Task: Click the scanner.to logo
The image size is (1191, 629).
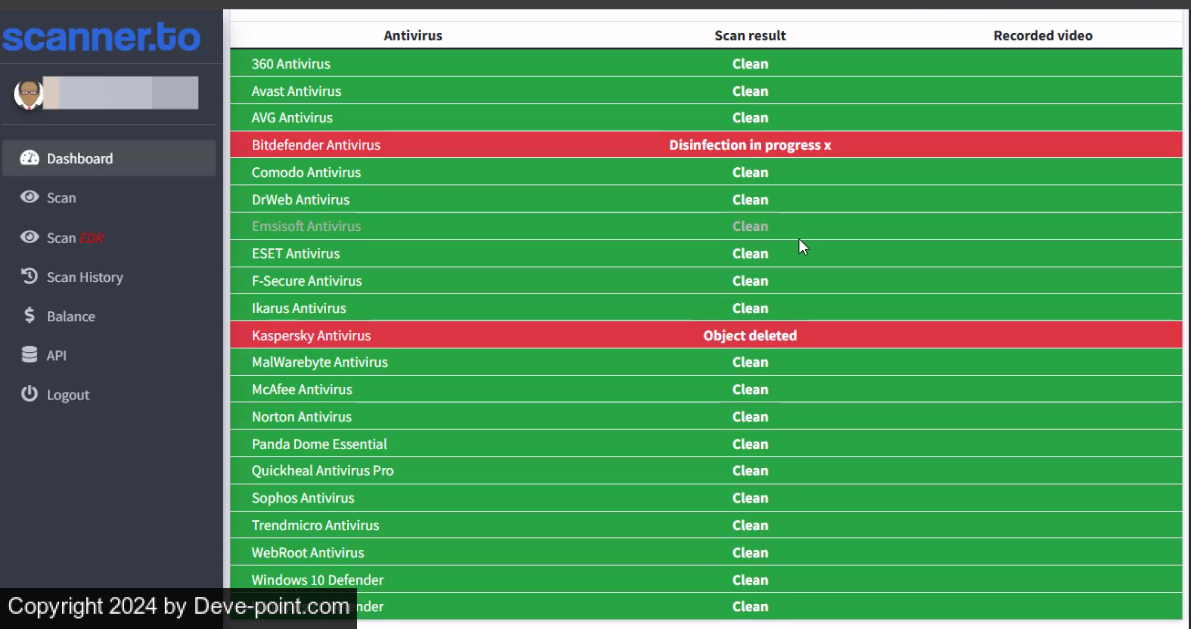Action: point(101,36)
